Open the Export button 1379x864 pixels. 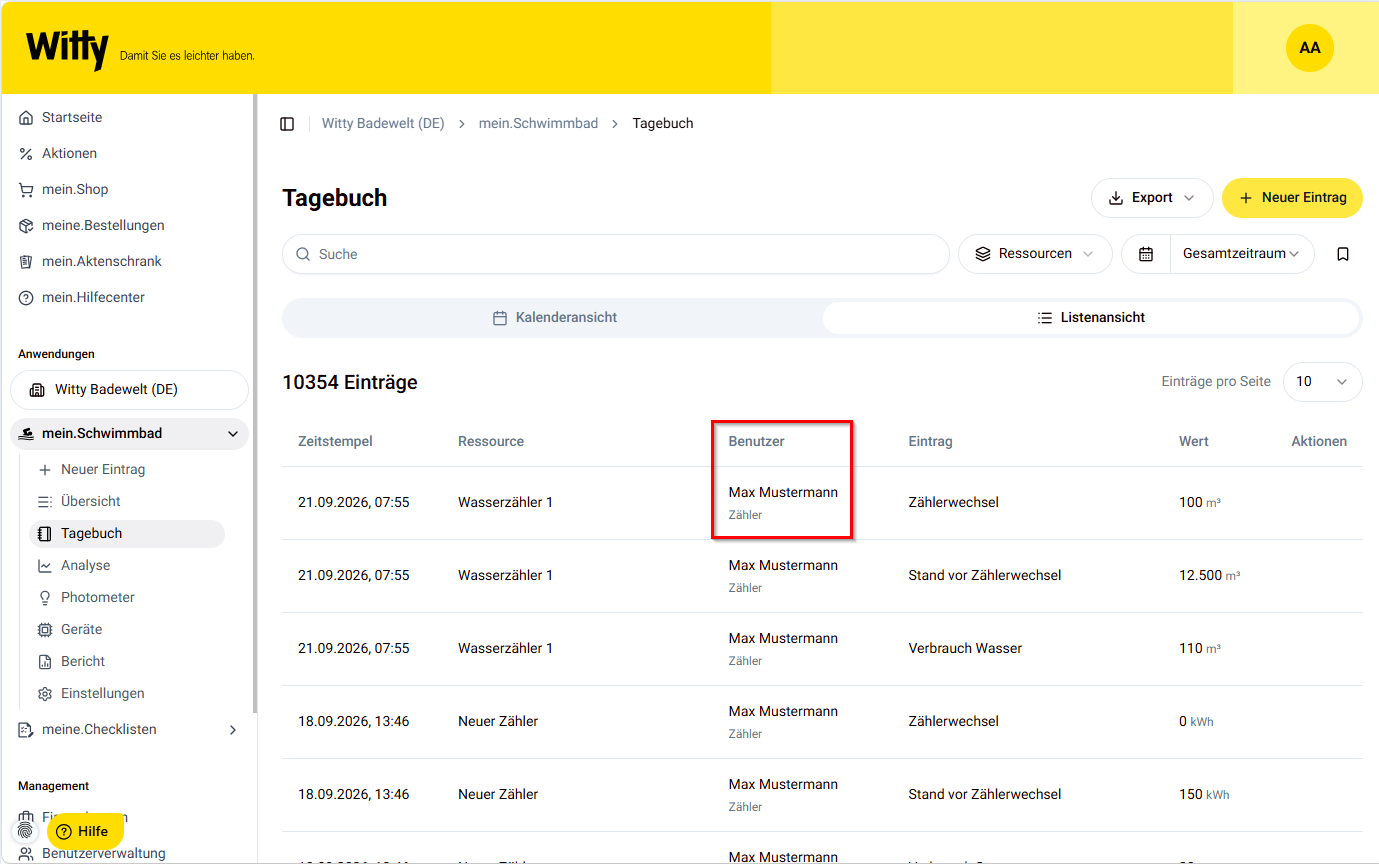(1152, 198)
